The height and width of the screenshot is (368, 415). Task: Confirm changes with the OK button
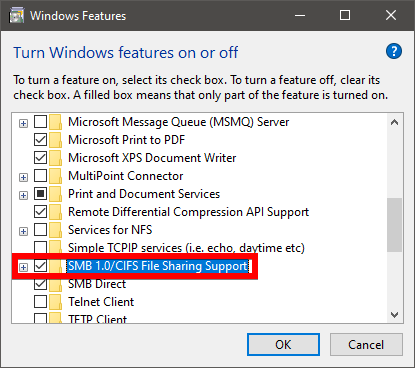pyautogui.click(x=283, y=345)
